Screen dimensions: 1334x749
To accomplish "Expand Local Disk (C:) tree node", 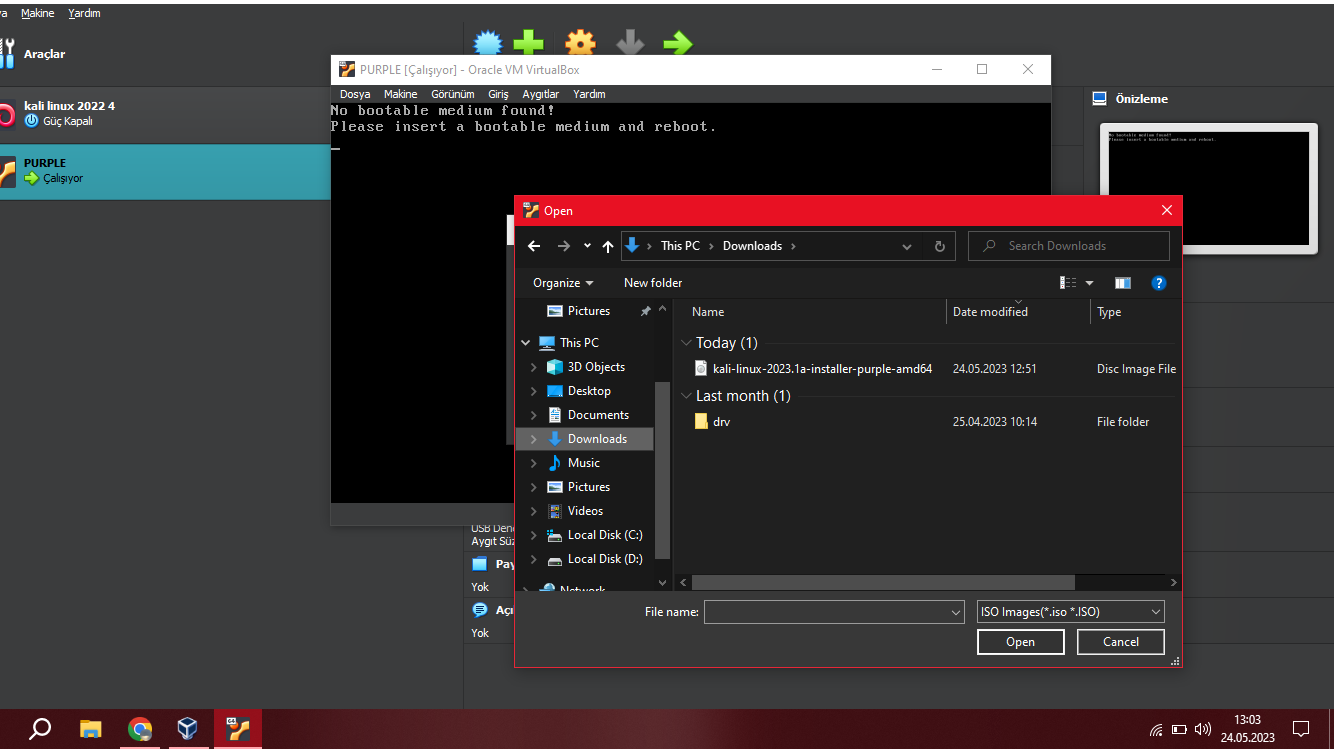I will (534, 535).
